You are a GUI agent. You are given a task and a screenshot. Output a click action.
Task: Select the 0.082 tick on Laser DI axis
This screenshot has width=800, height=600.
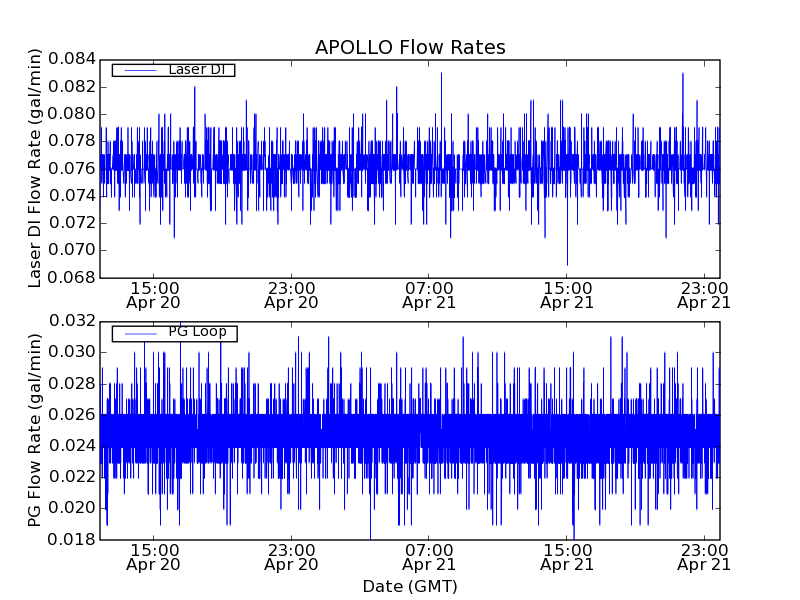tap(72, 87)
